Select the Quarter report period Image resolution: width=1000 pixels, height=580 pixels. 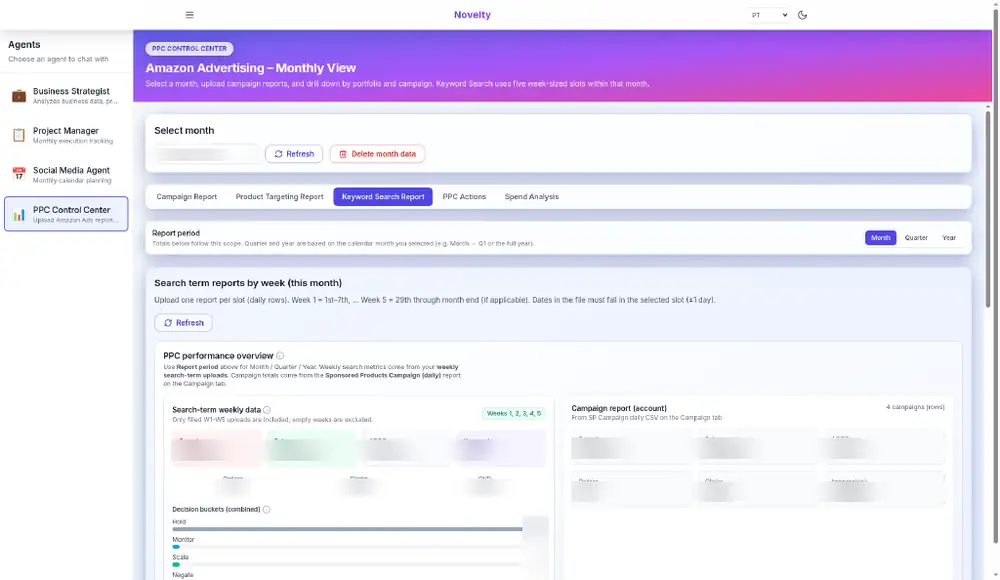pyautogui.click(x=916, y=237)
